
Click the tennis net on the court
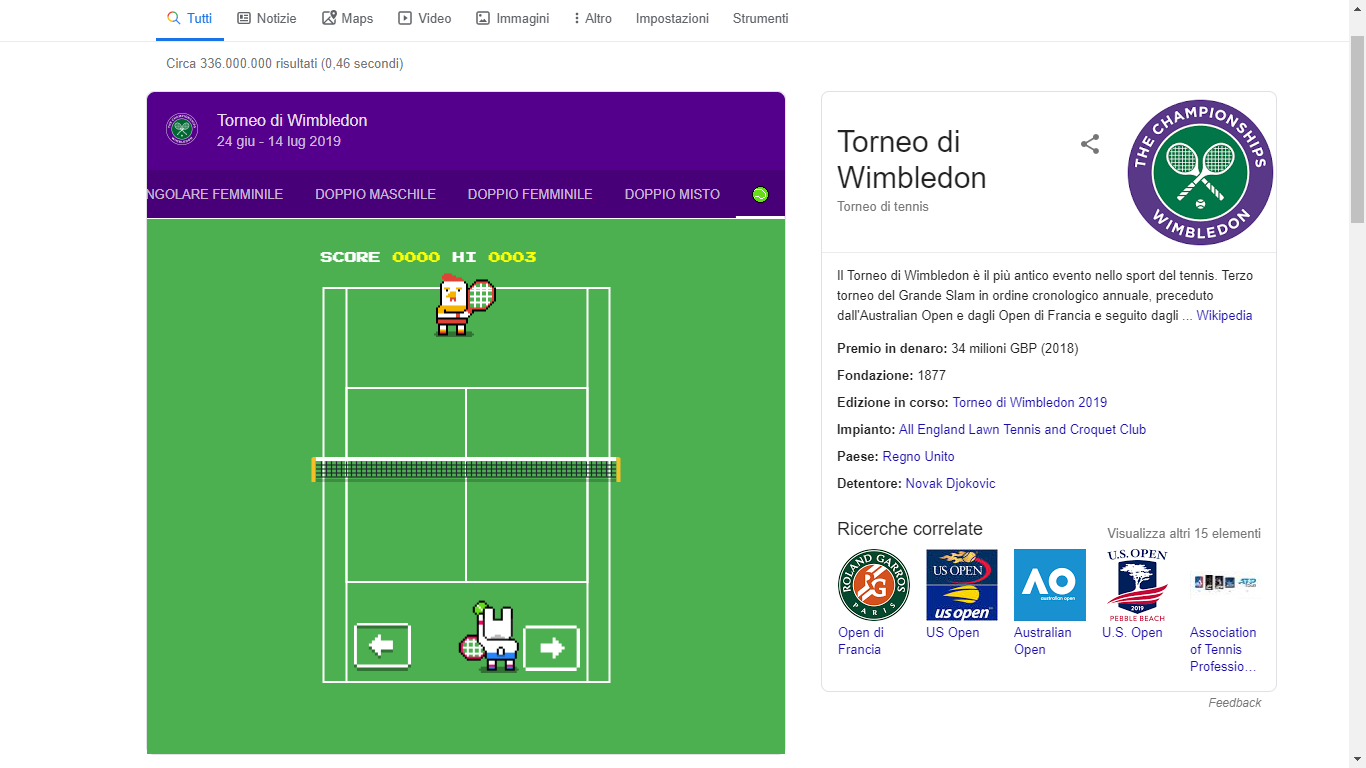(x=466, y=469)
